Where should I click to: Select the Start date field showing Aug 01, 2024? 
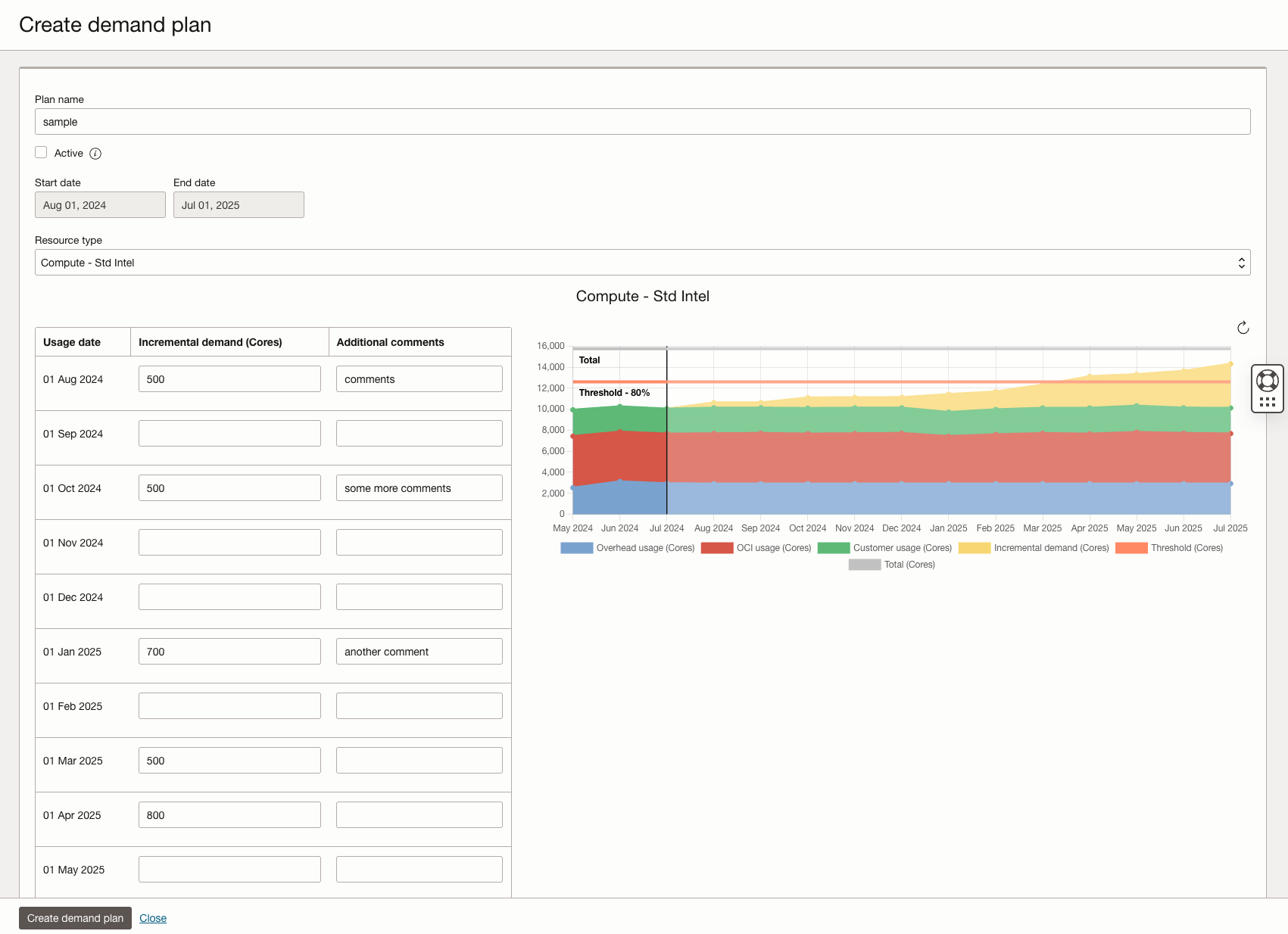pyautogui.click(x=99, y=204)
